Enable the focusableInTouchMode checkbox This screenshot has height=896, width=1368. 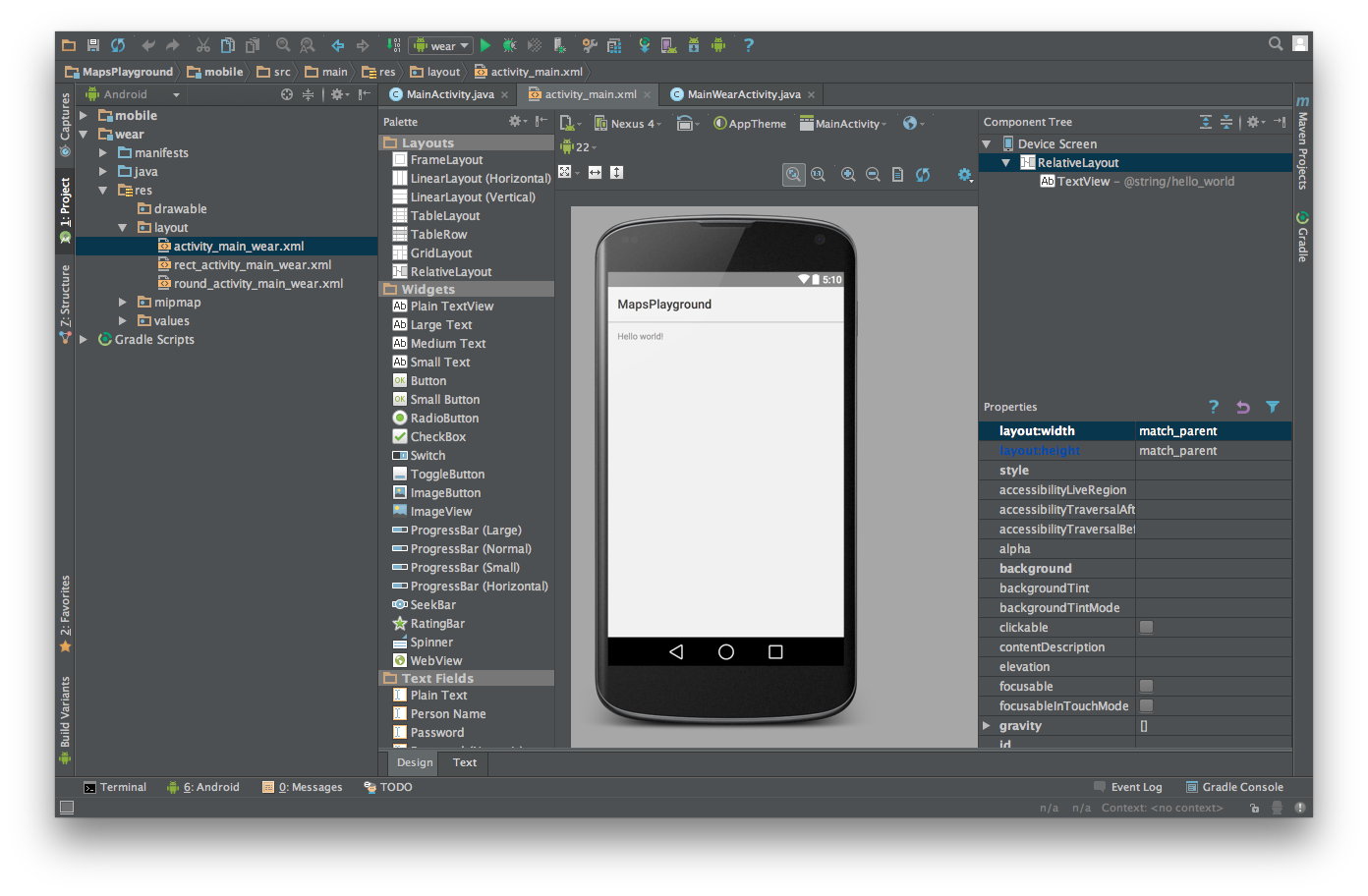pyautogui.click(x=1146, y=705)
